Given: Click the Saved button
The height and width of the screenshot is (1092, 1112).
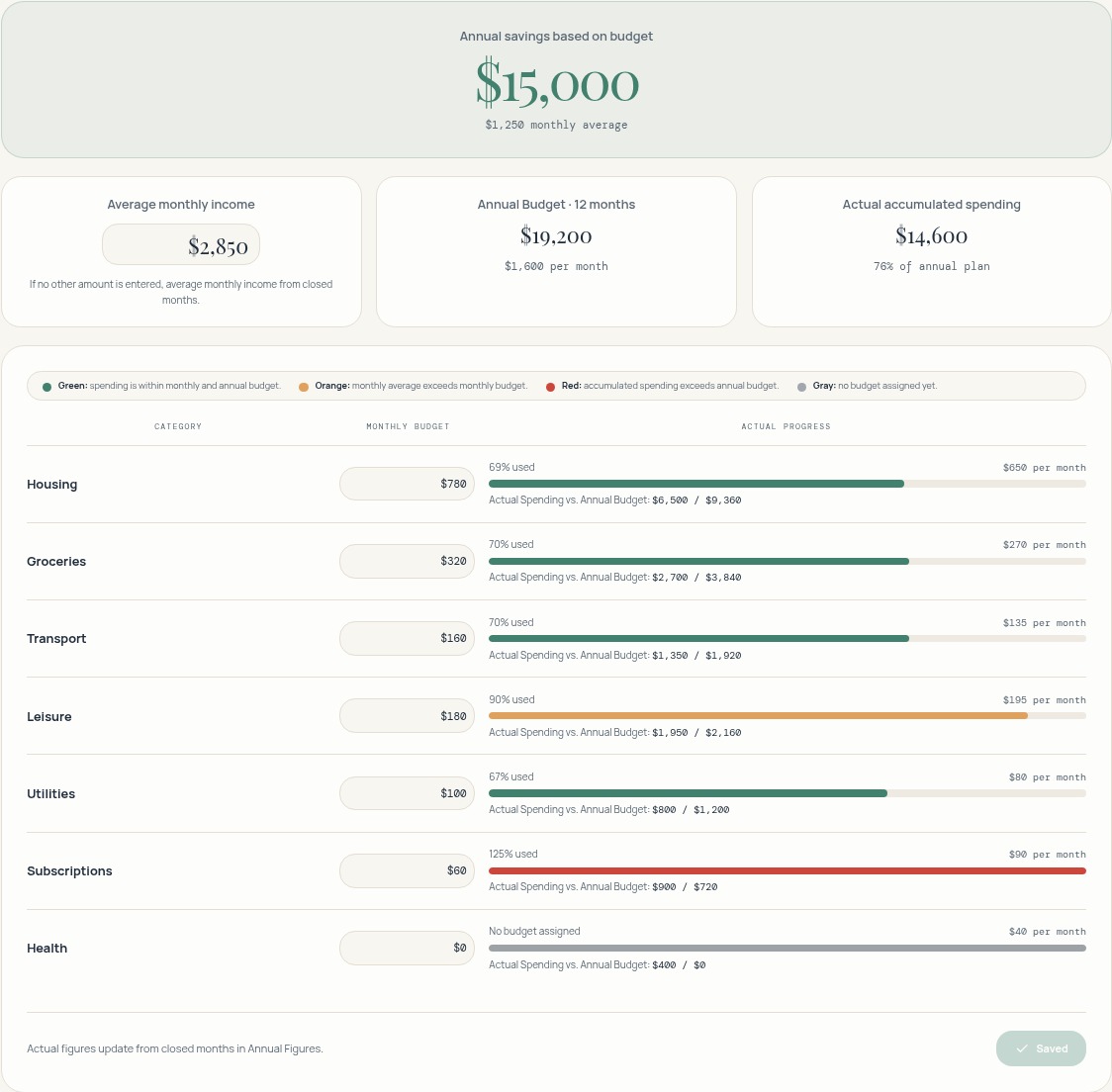Looking at the screenshot, I should (x=1041, y=1048).
